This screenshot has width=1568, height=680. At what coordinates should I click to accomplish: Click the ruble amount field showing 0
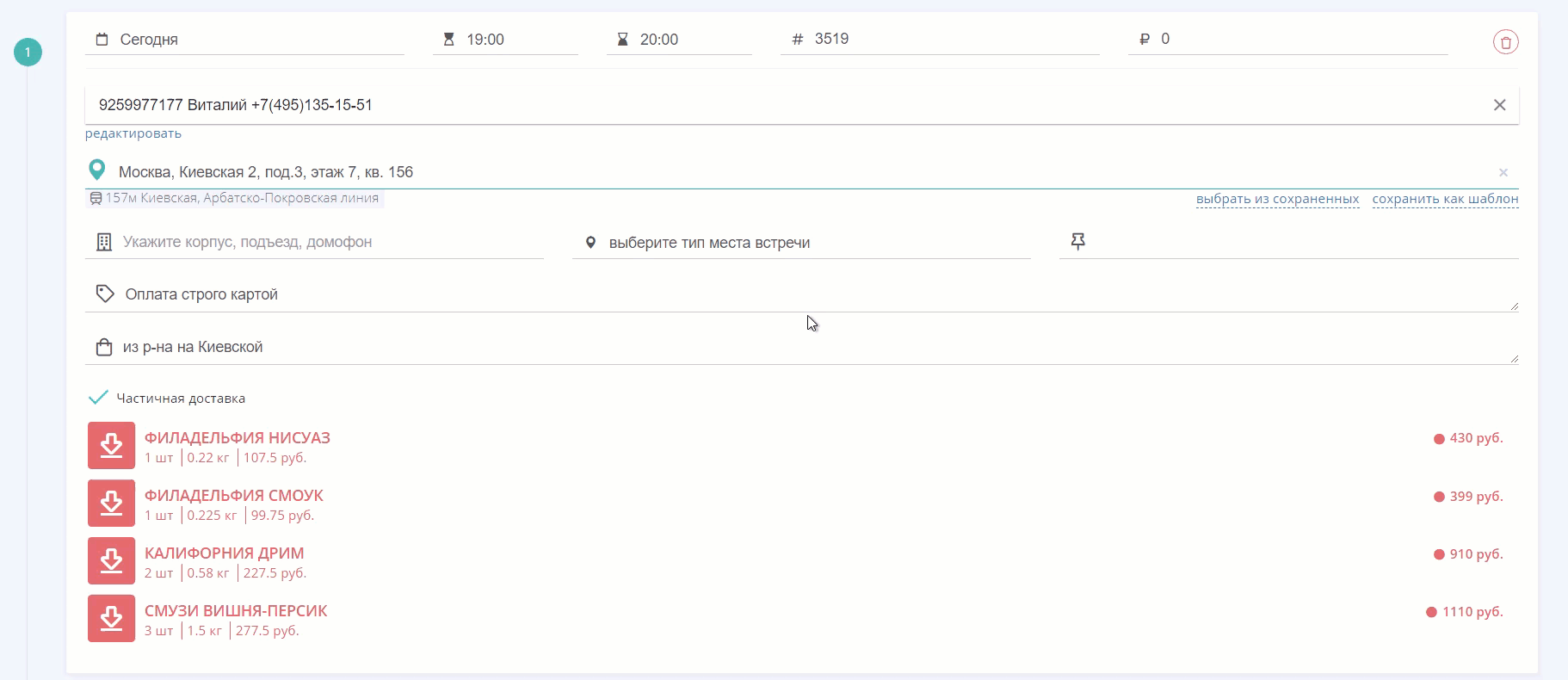click(x=1287, y=39)
